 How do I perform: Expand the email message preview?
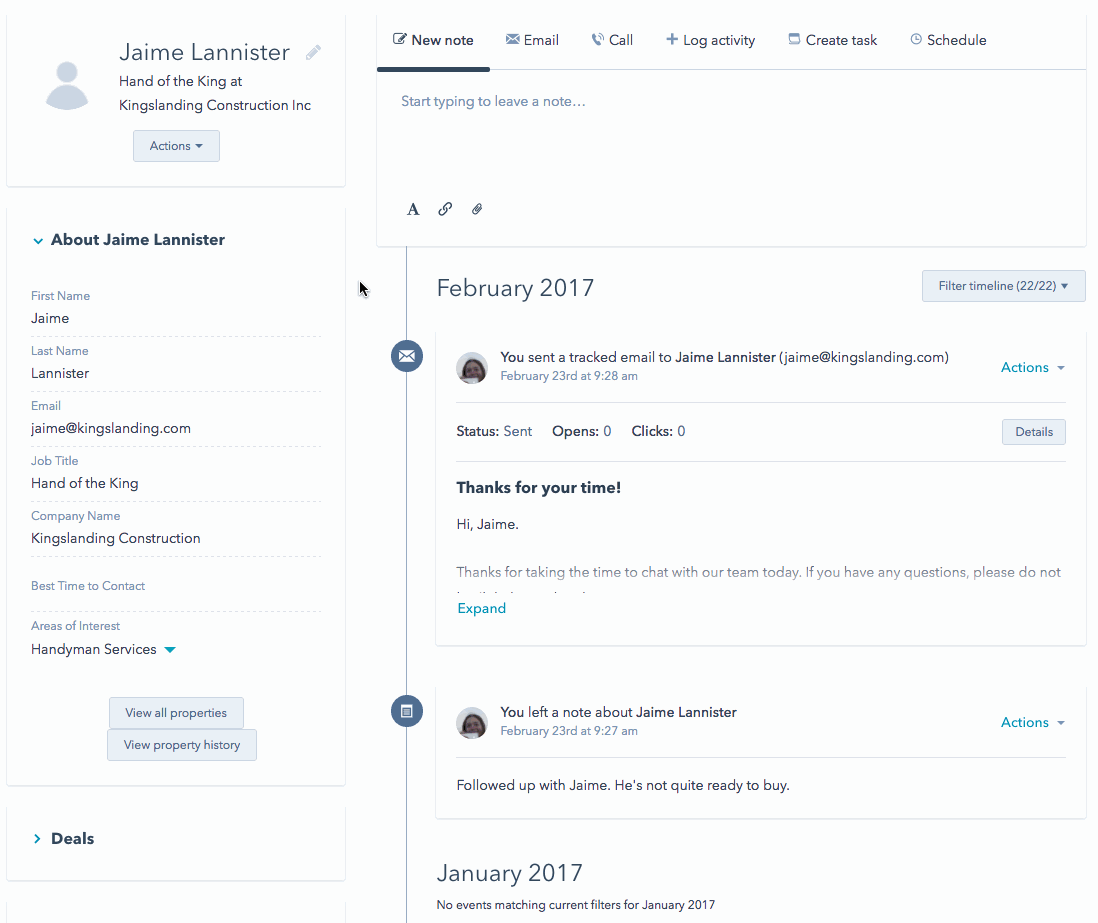point(481,608)
